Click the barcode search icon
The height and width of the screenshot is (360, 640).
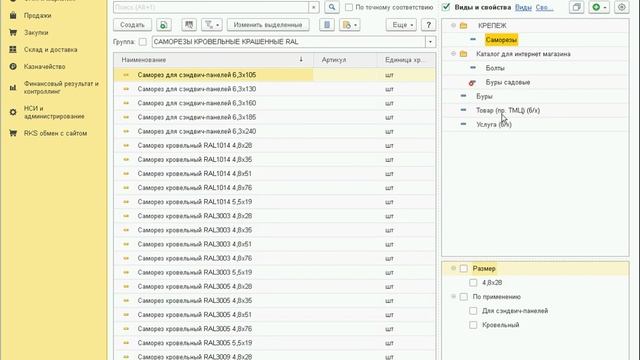click(x=189, y=25)
